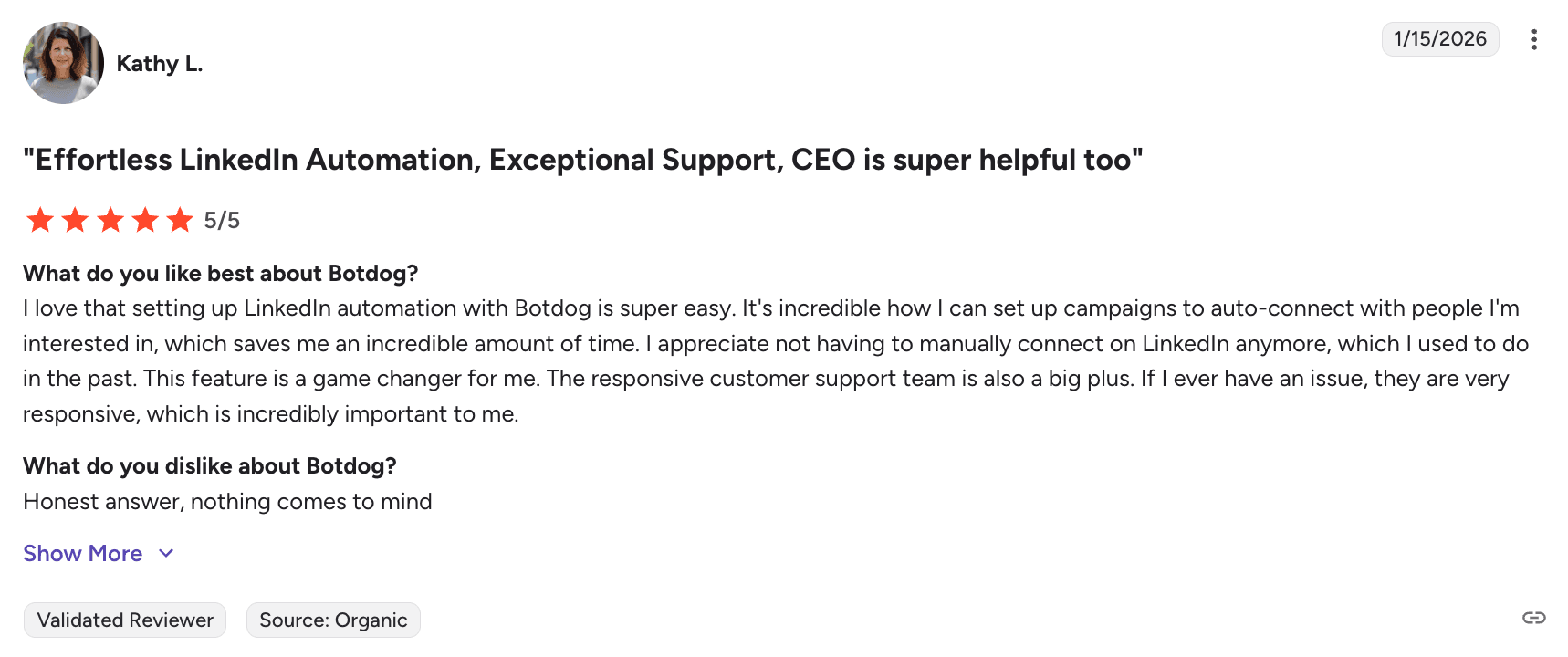Open reviewer name Kathy L.
This screenshot has height=657, width=1568.
point(159,64)
